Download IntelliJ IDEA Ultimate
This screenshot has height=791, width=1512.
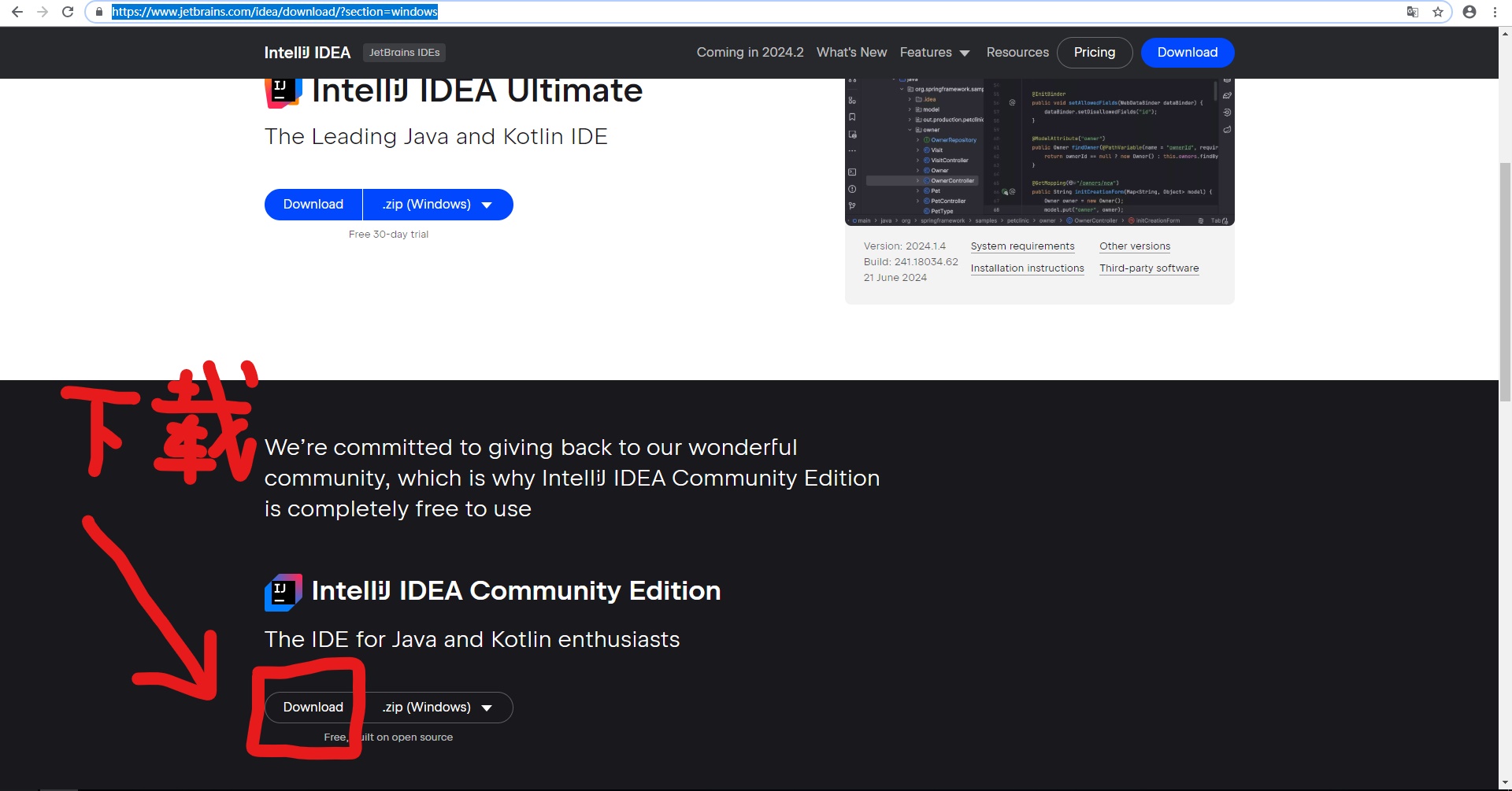pos(313,205)
